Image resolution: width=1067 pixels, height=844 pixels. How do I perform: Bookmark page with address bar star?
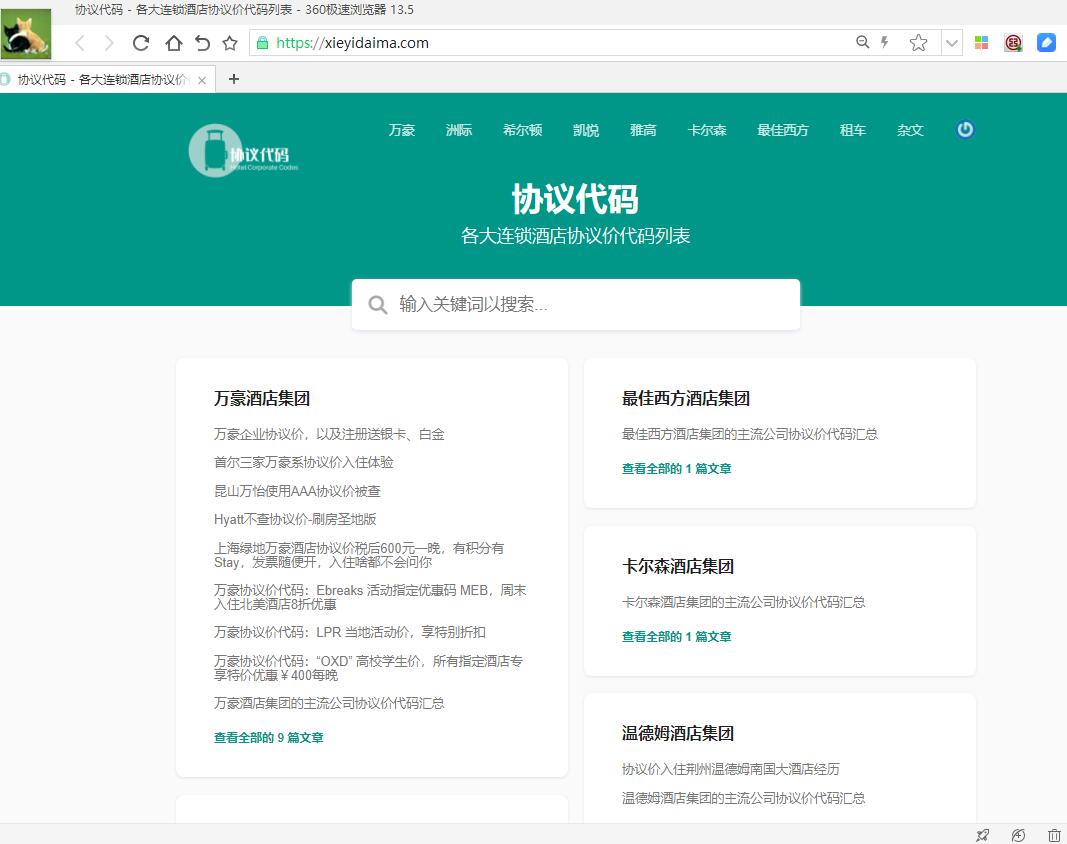click(x=918, y=43)
